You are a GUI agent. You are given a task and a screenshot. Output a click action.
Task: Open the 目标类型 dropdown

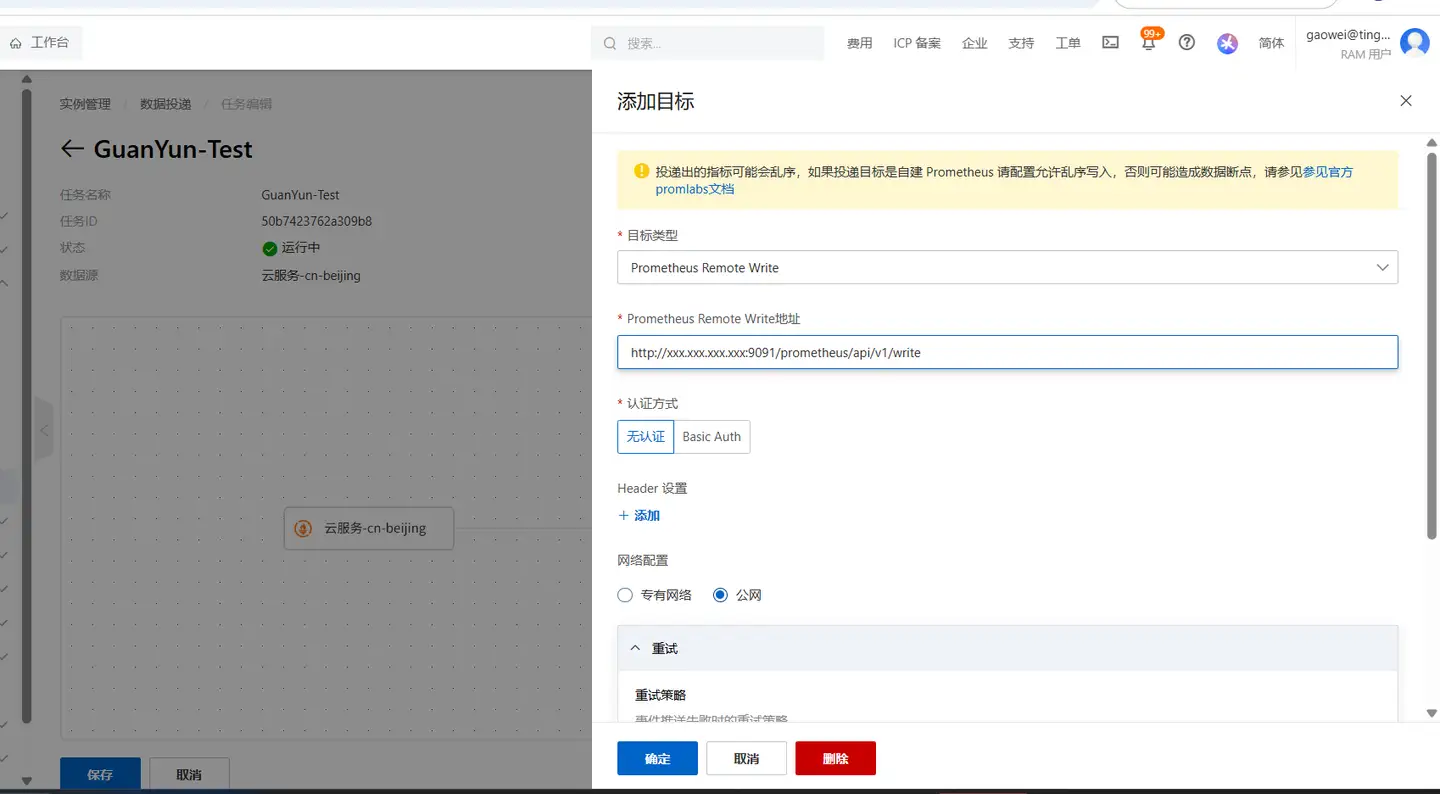coord(1007,268)
